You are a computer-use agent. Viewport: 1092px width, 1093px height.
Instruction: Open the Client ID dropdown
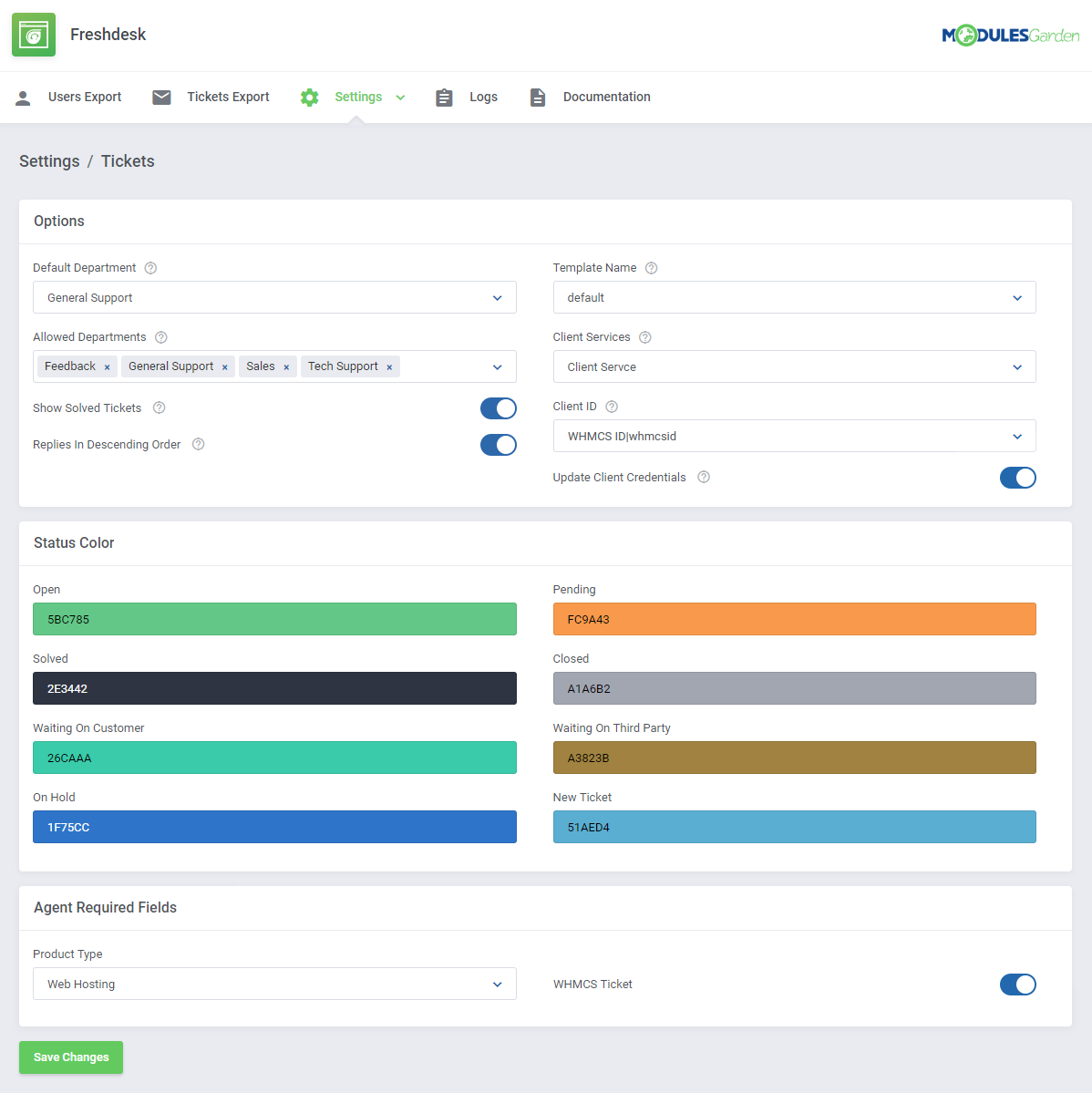pyautogui.click(x=795, y=437)
